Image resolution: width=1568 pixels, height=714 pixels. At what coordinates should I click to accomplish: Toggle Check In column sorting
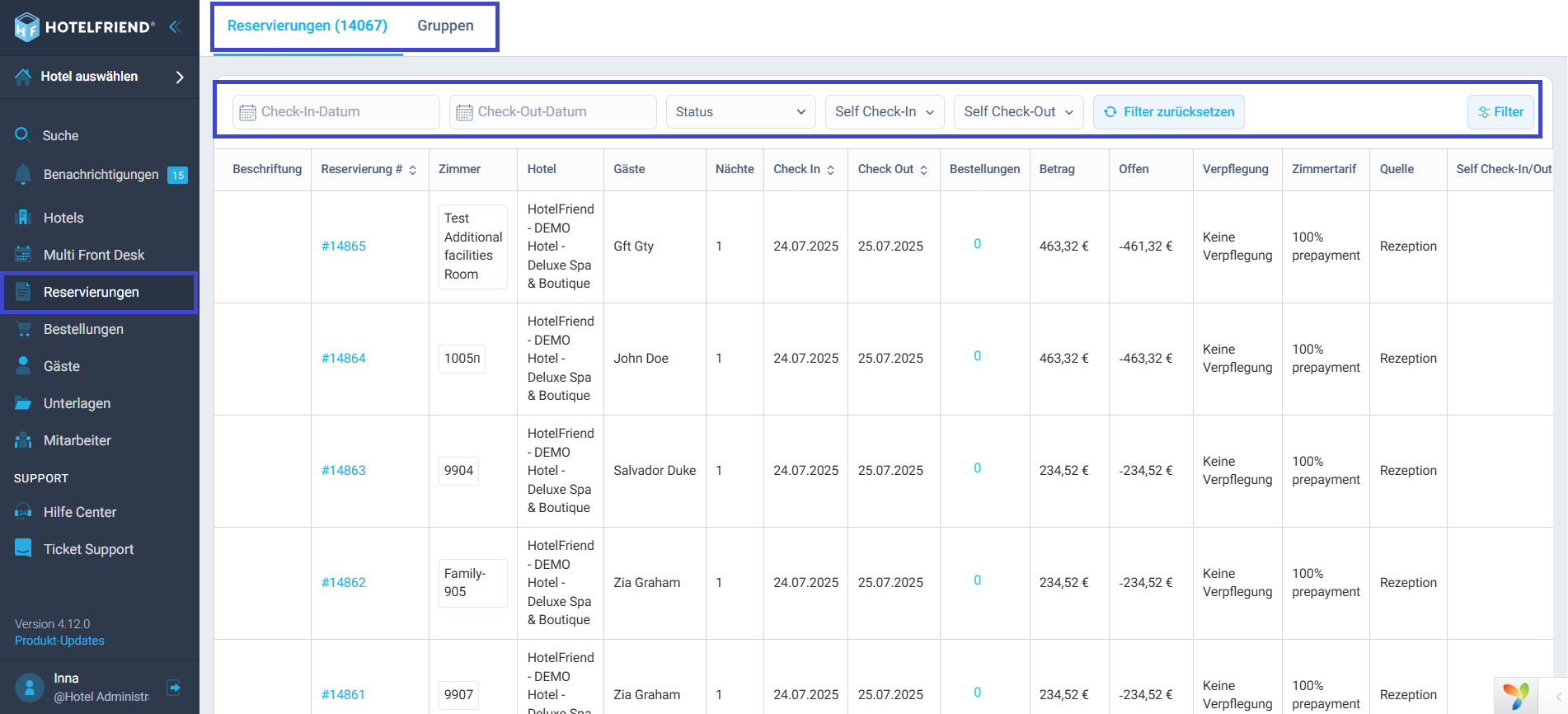click(x=830, y=170)
